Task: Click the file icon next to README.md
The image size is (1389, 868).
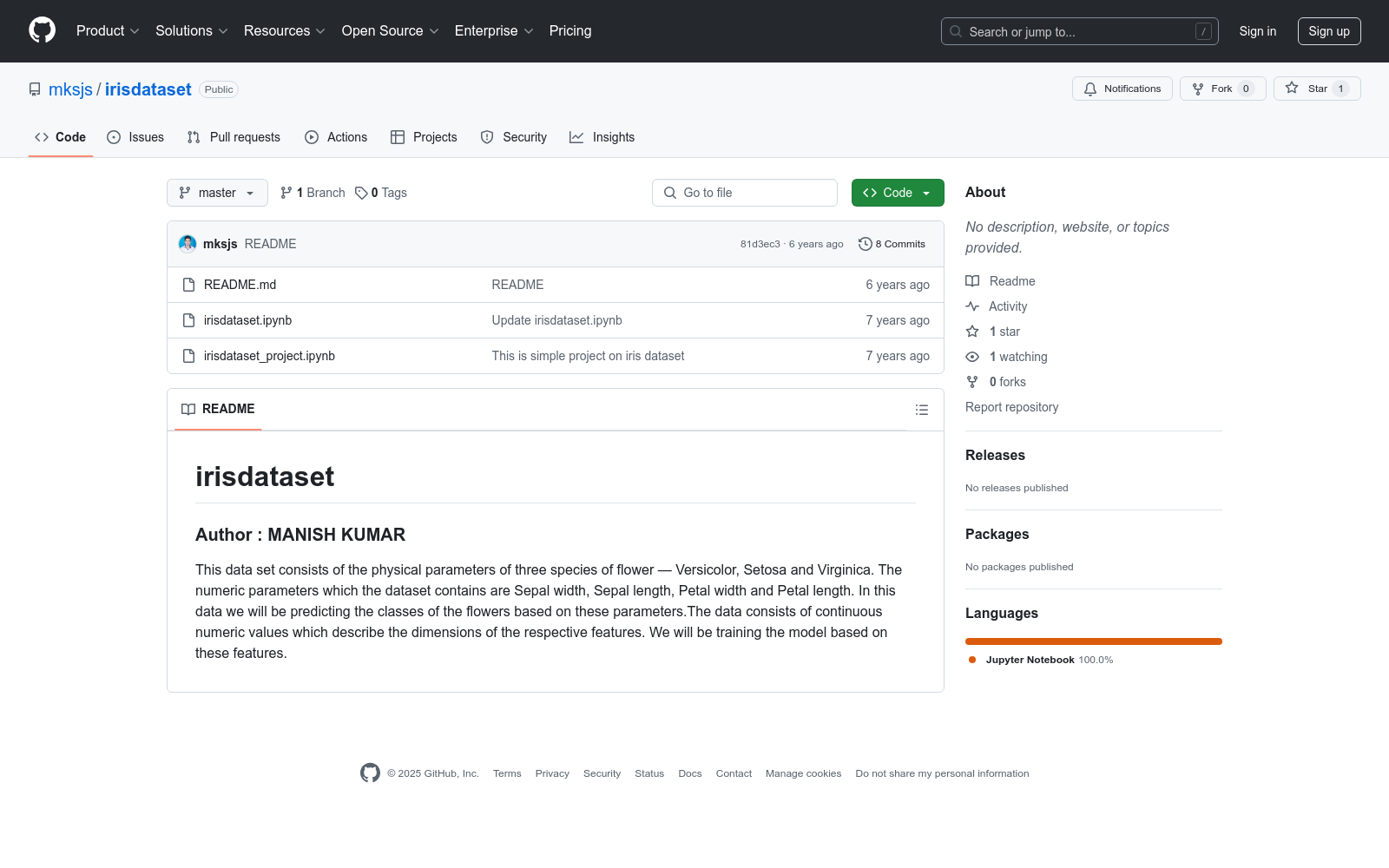Action: tap(188, 285)
